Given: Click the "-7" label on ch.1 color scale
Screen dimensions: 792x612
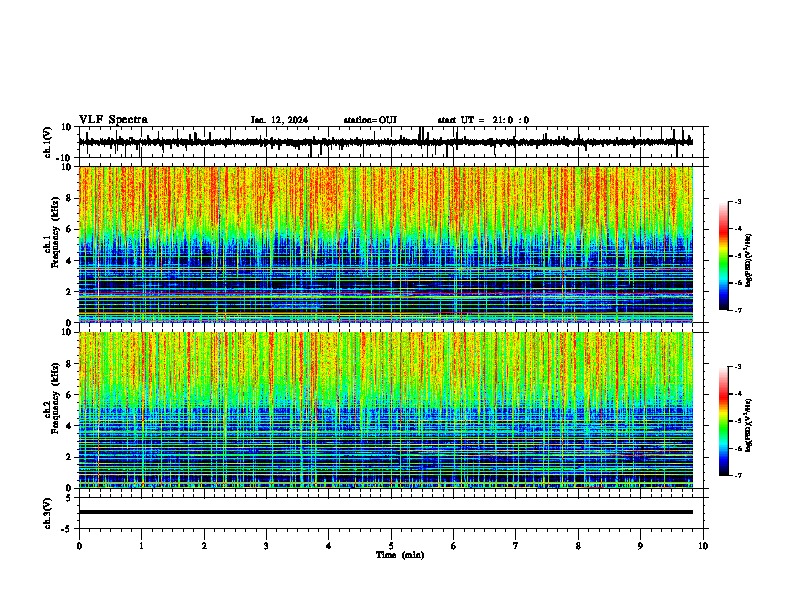Looking at the screenshot, I should click(738, 310).
